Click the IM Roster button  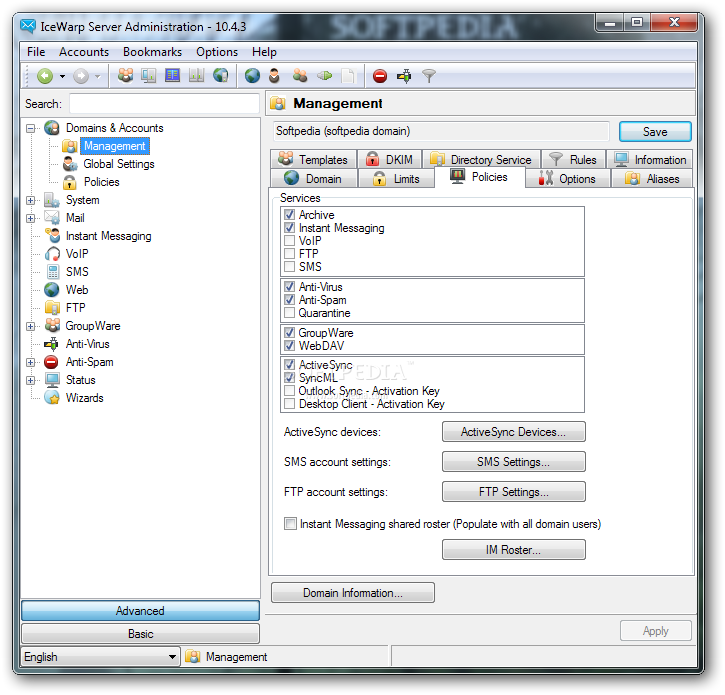point(514,550)
